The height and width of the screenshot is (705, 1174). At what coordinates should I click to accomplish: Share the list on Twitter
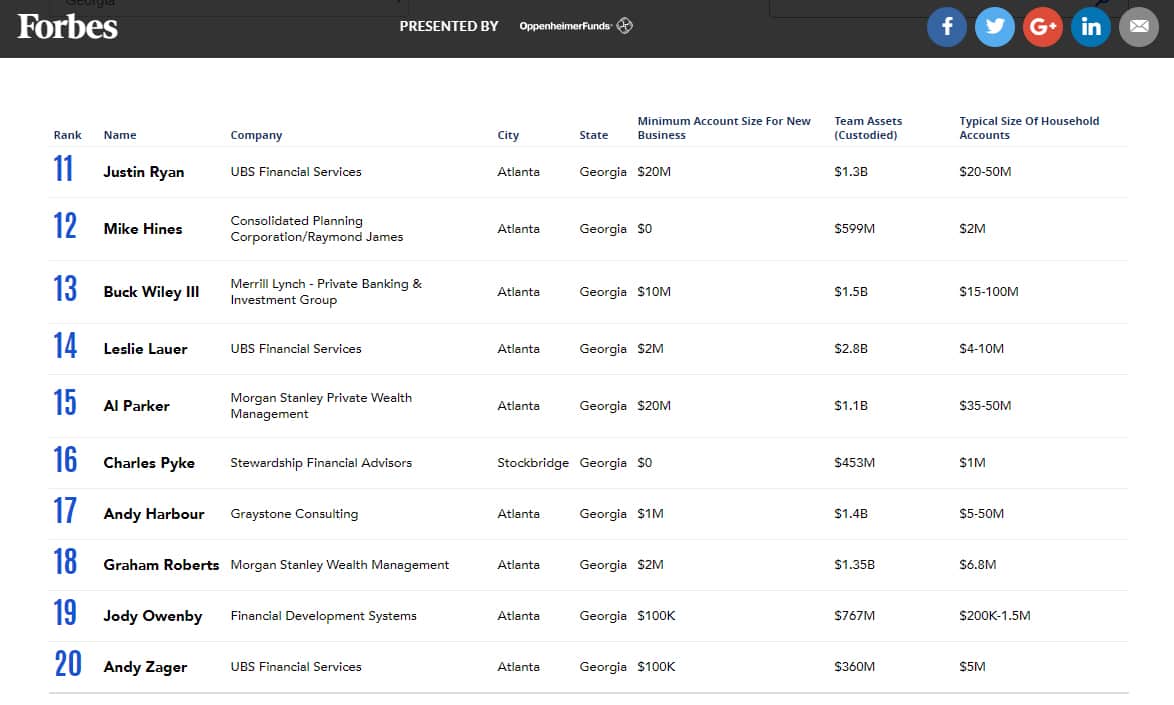coord(994,27)
